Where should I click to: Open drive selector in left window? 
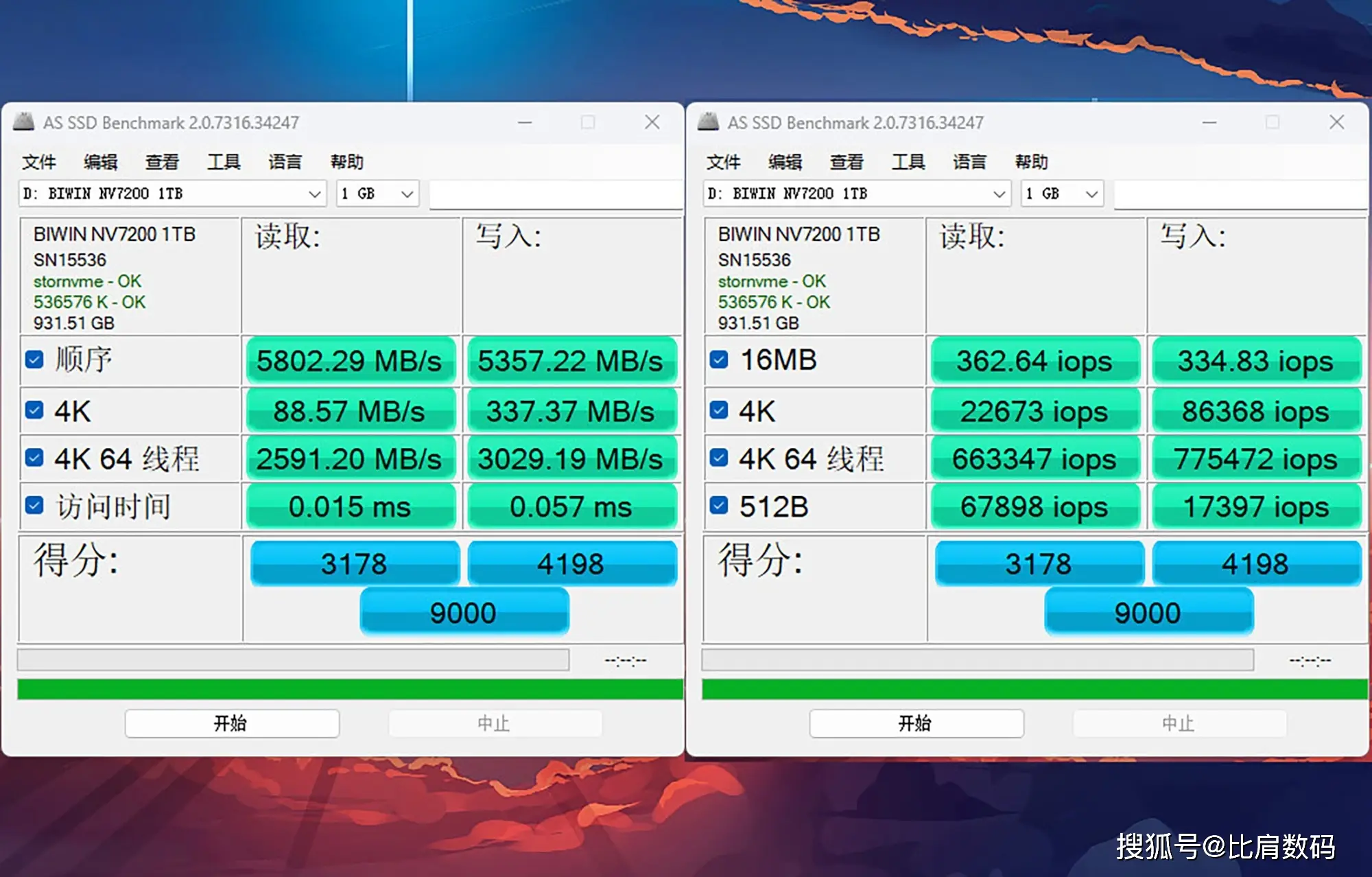(x=172, y=194)
